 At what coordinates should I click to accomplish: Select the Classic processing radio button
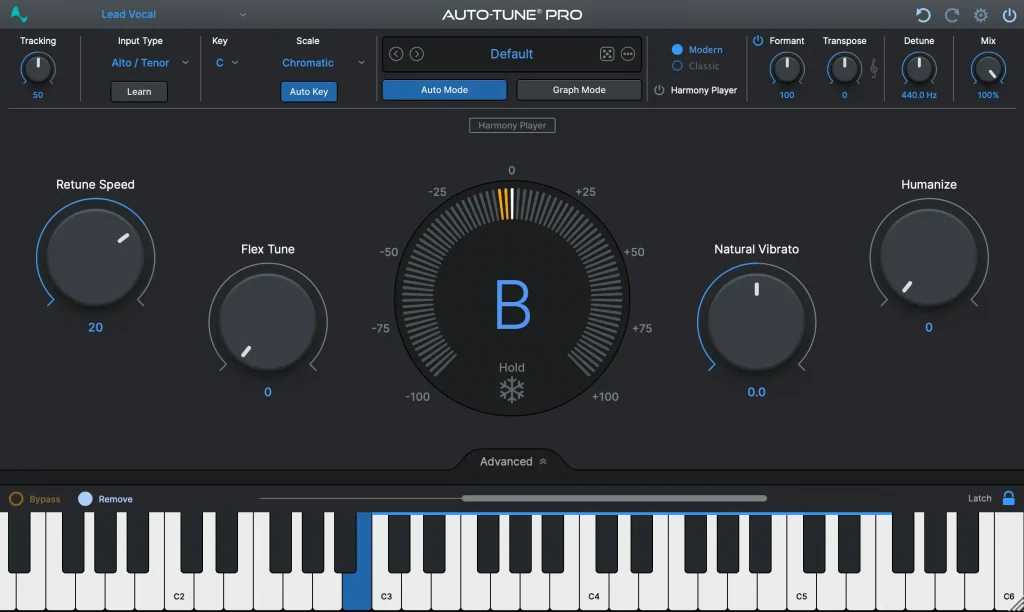(677, 66)
